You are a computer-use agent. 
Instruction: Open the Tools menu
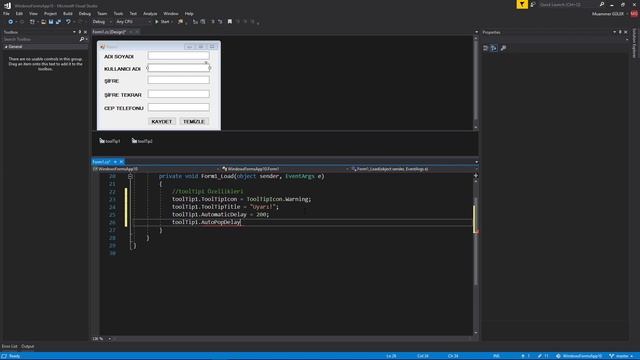(x=118, y=13)
